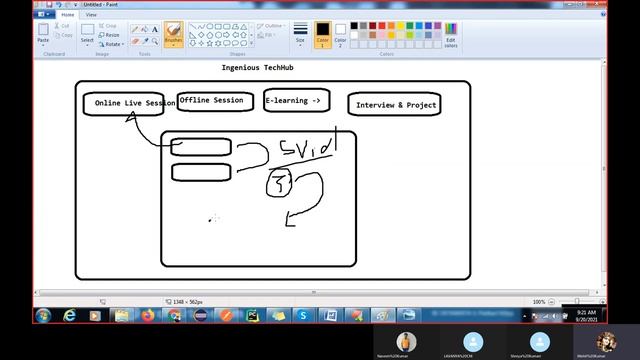Click the Cut button
The height and width of the screenshot is (360, 640).
[x=62, y=26]
